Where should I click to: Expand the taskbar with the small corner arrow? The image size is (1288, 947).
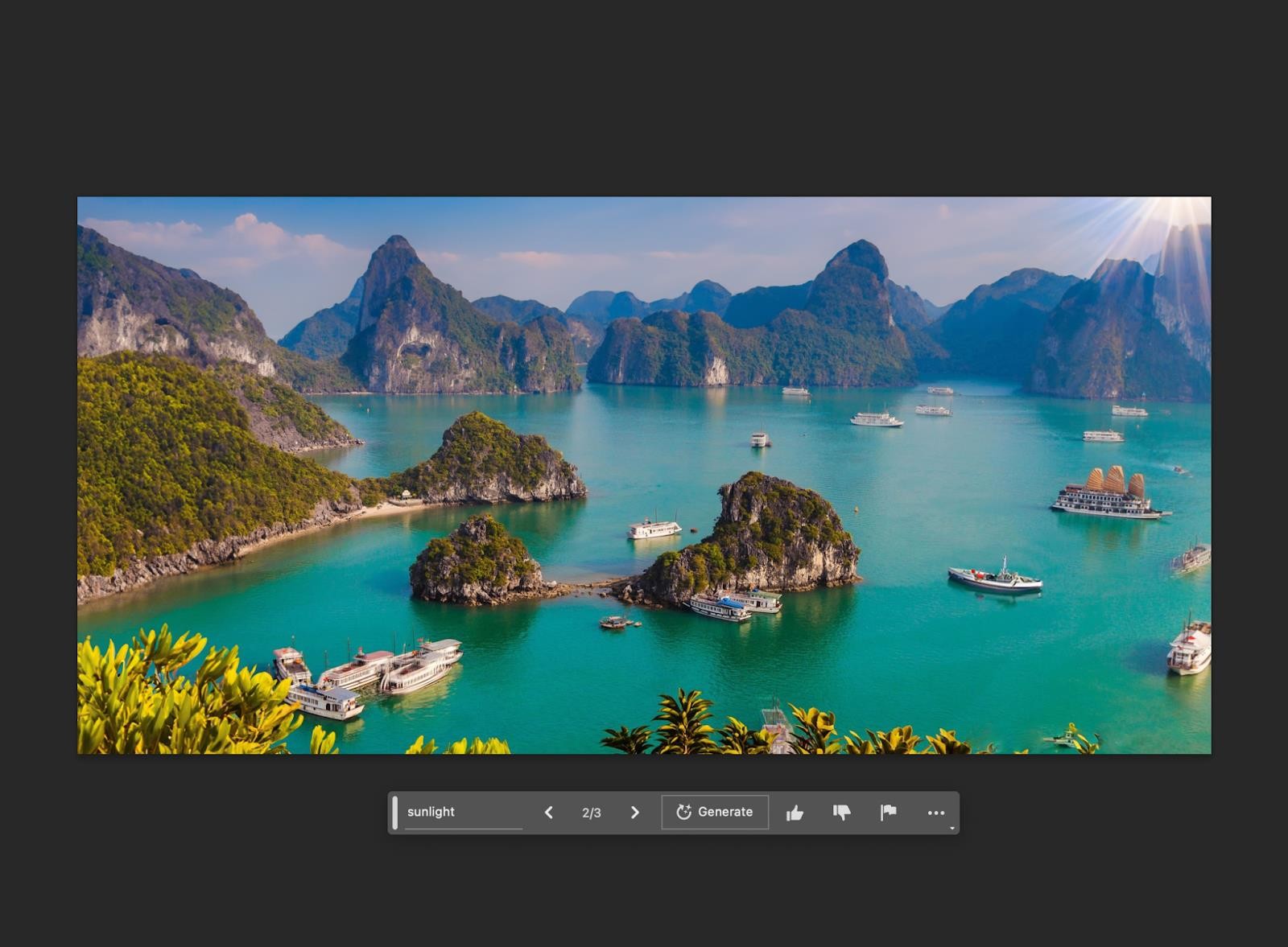952,827
